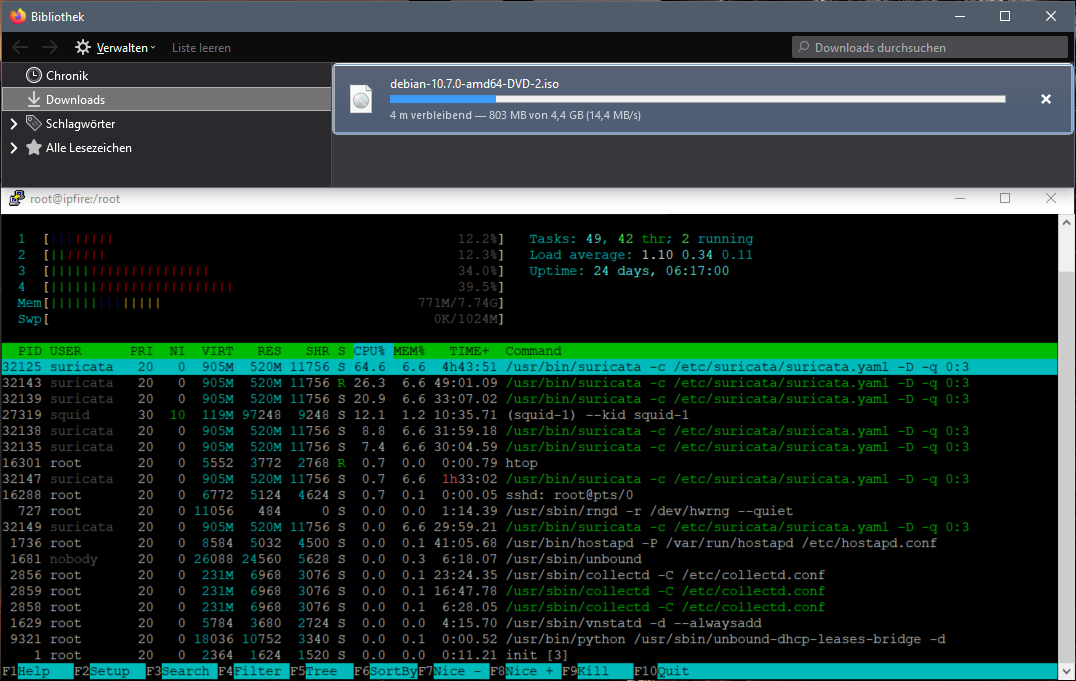Click F10 Quit in htop footer
Viewport: 1076px width, 681px height.
[x=662, y=671]
